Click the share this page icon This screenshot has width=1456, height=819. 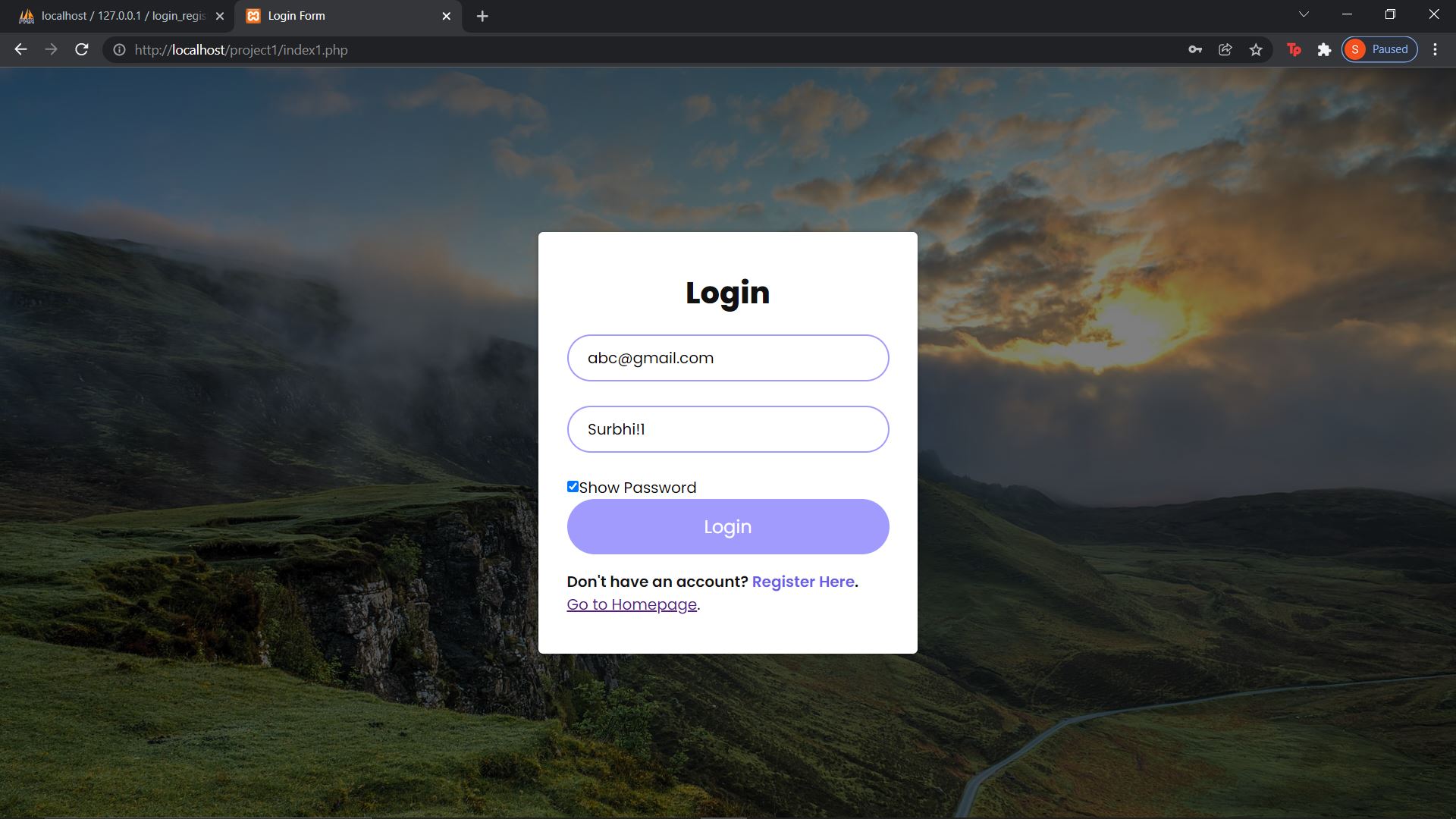1225,49
